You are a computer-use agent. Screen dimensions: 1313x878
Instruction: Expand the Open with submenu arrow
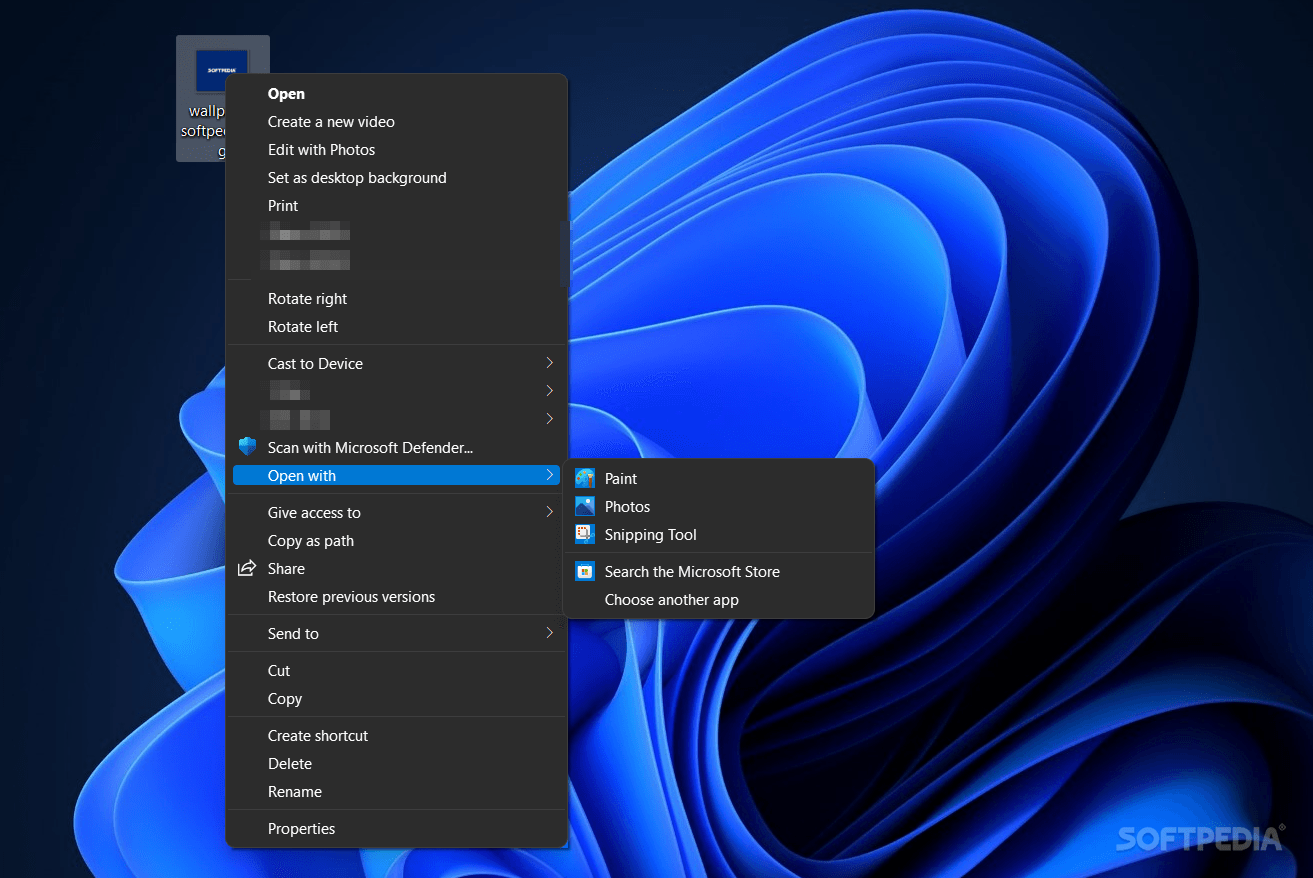click(x=549, y=475)
